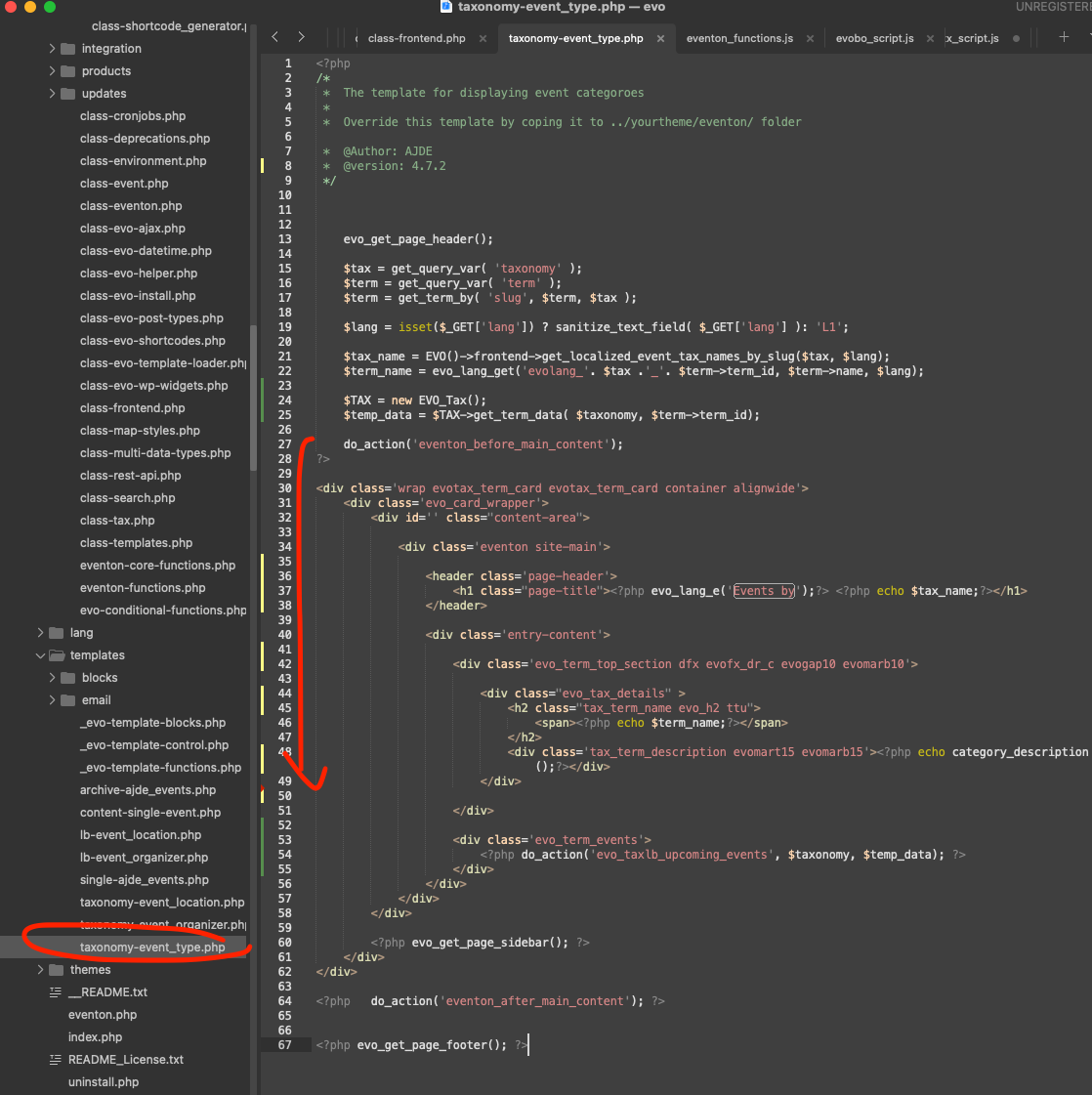Viewport: 1092px width, 1095px height.
Task: Open class-search.php file
Action: click(127, 498)
